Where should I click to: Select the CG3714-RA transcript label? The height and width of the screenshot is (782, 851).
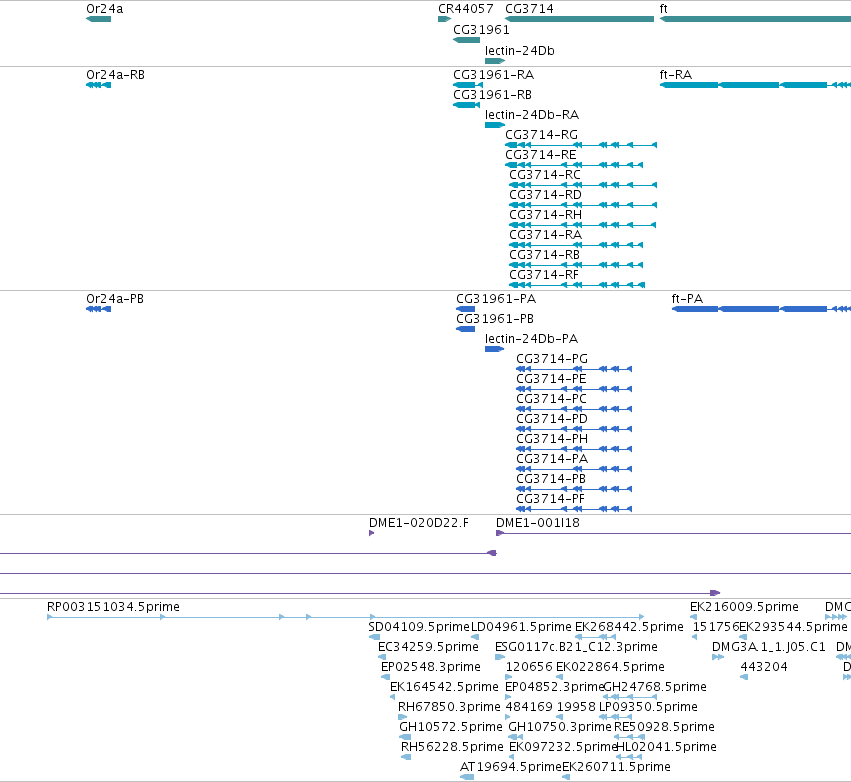[x=545, y=235]
